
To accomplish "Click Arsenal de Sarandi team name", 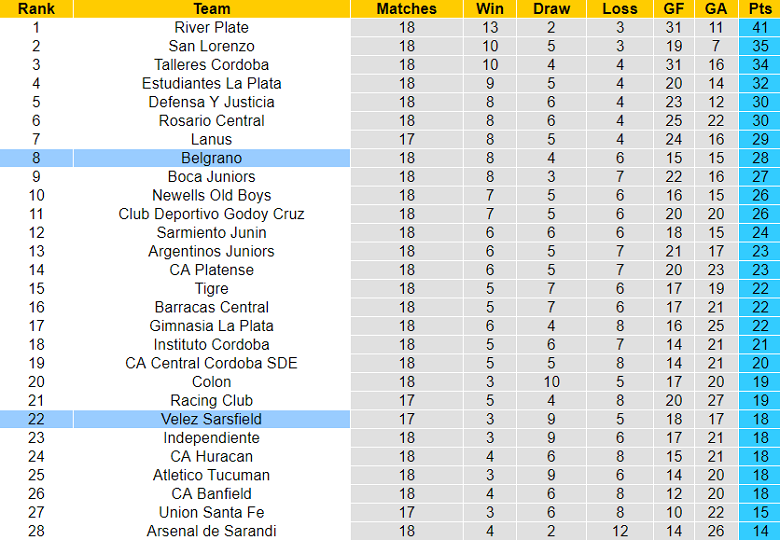I will pyautogui.click(x=211, y=531).
